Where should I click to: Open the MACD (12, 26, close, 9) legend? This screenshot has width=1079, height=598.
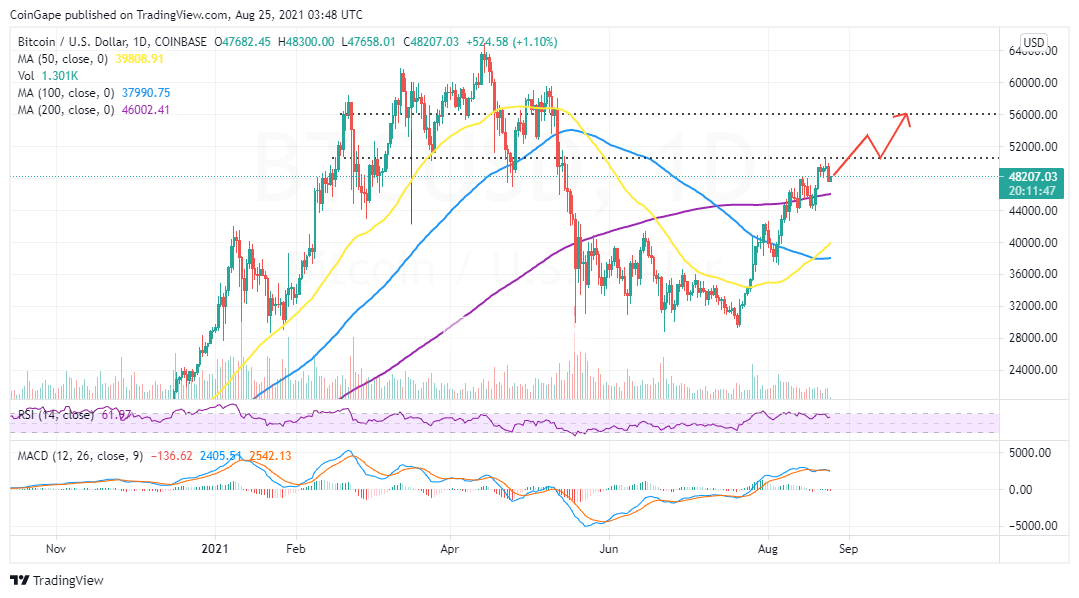[x=82, y=457]
